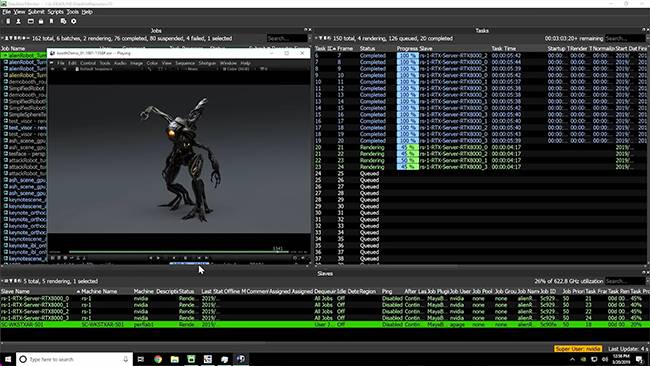Select slave rs-1-RTX-Server-RTX8000_2 row
Viewport: 650px width, 366px height.
point(325,311)
